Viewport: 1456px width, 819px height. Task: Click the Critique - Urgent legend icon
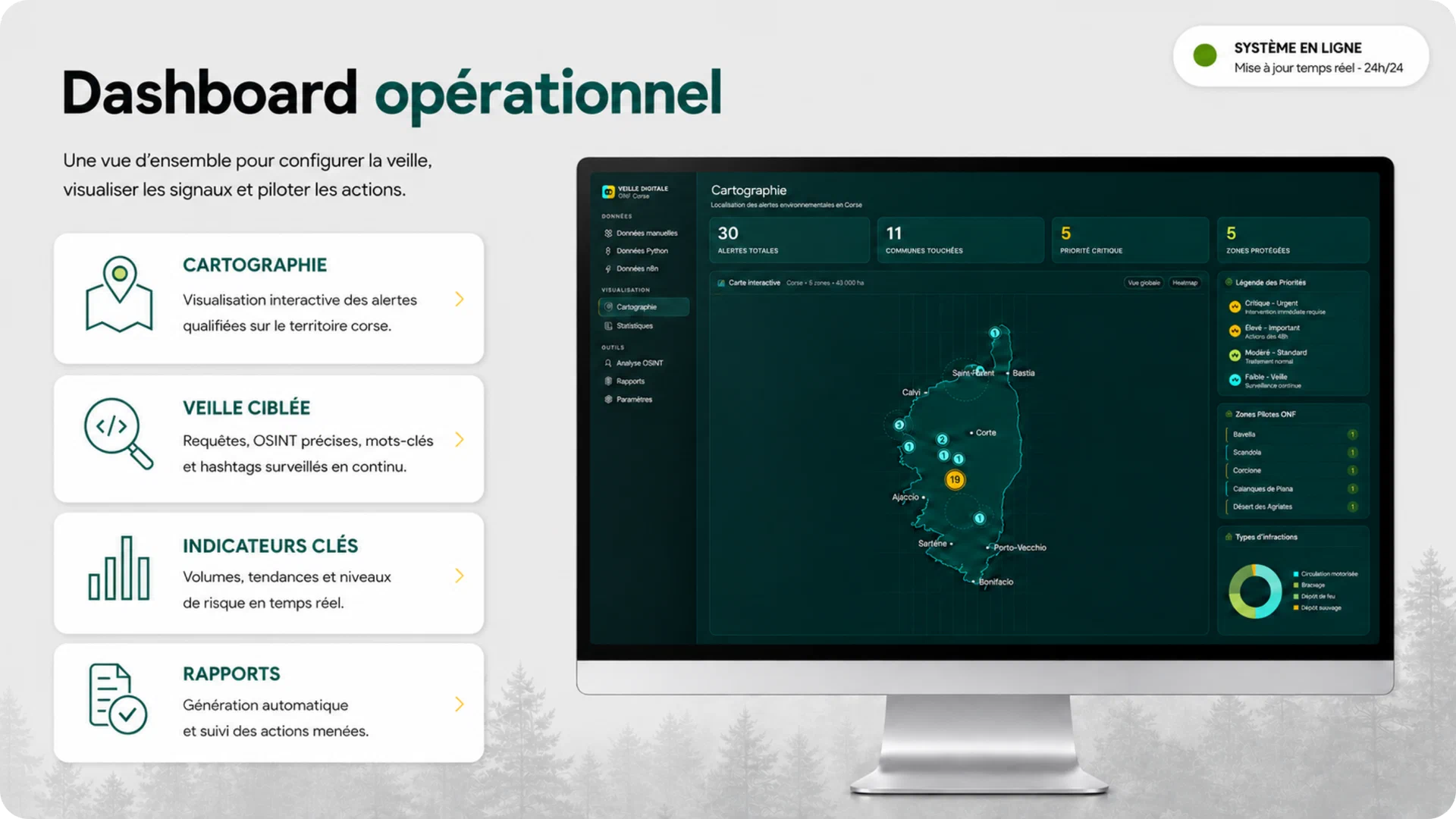(x=1235, y=306)
